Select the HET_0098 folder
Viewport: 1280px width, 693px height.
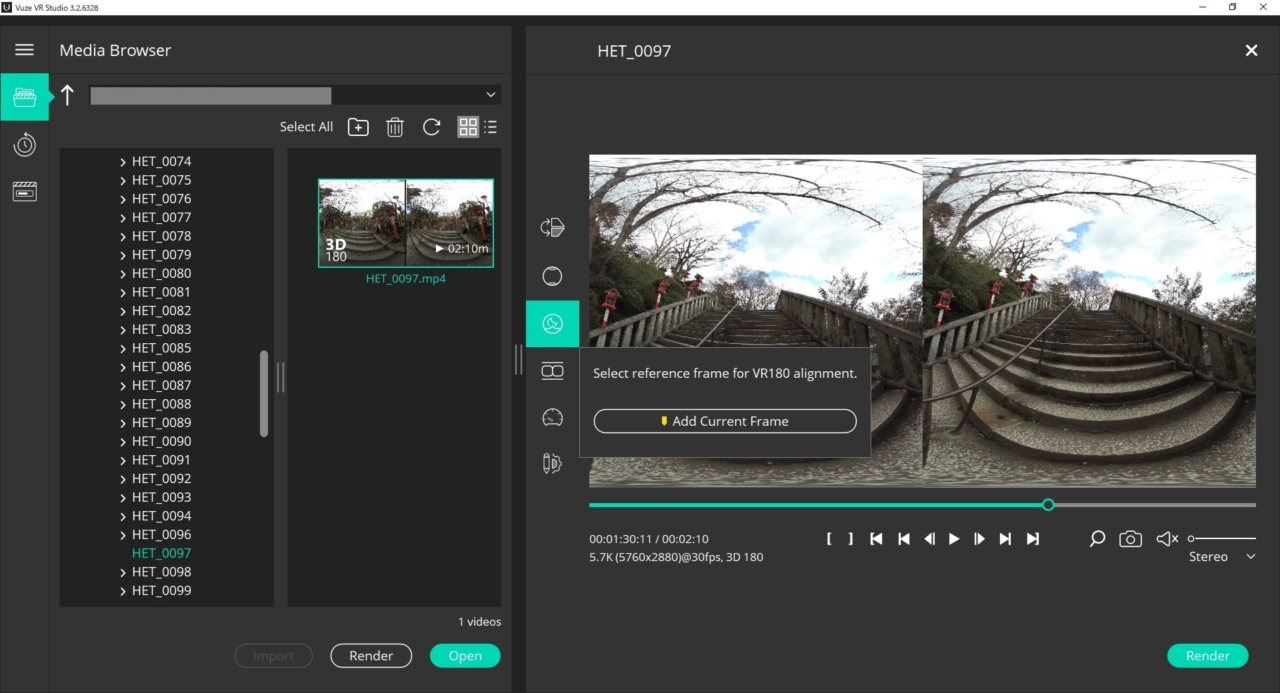pyautogui.click(x=161, y=572)
